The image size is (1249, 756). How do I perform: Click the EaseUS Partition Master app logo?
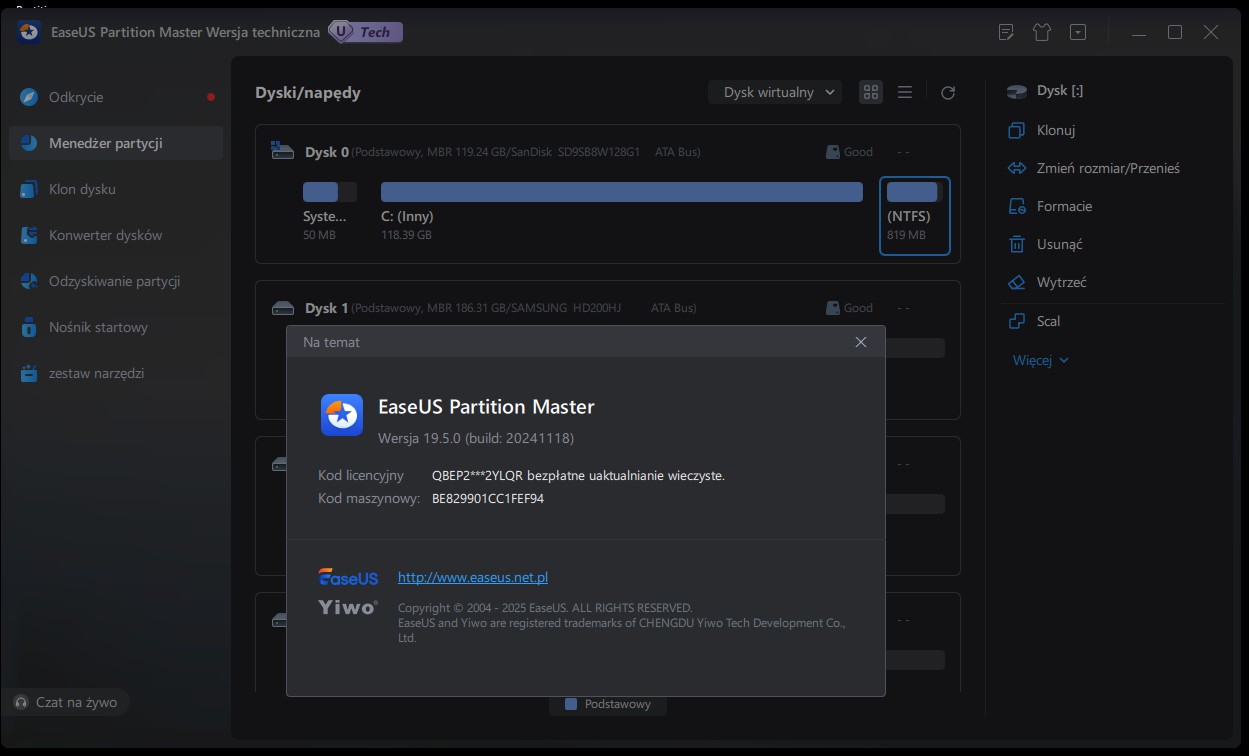click(342, 415)
